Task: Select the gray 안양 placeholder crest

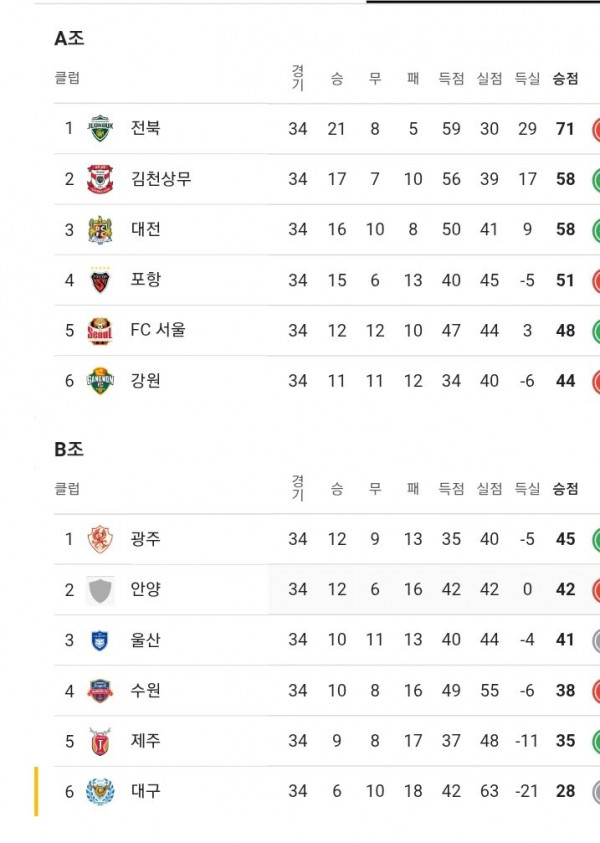Action: pyautogui.click(x=100, y=590)
